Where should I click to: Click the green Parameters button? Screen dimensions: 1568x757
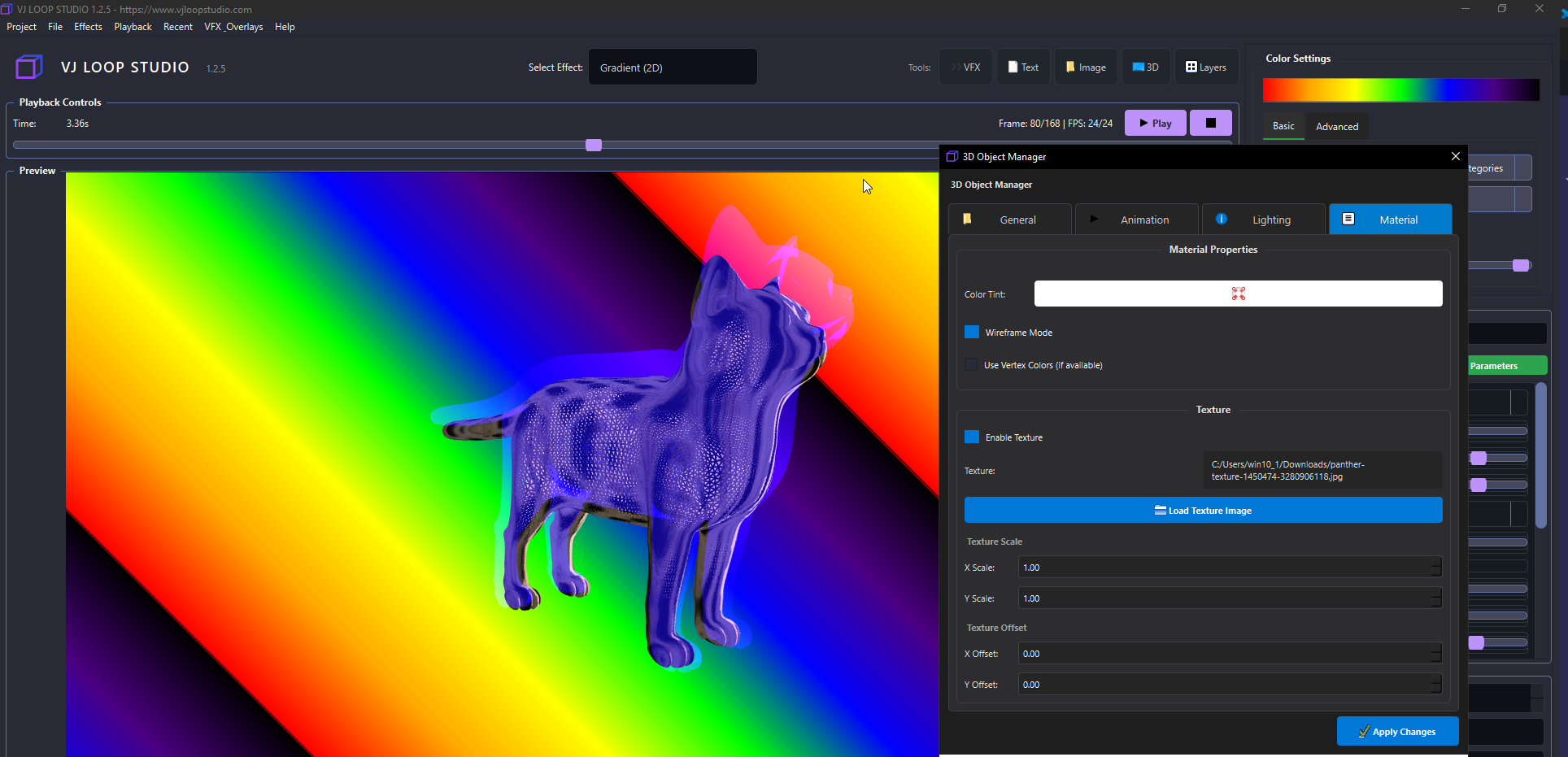1507,366
